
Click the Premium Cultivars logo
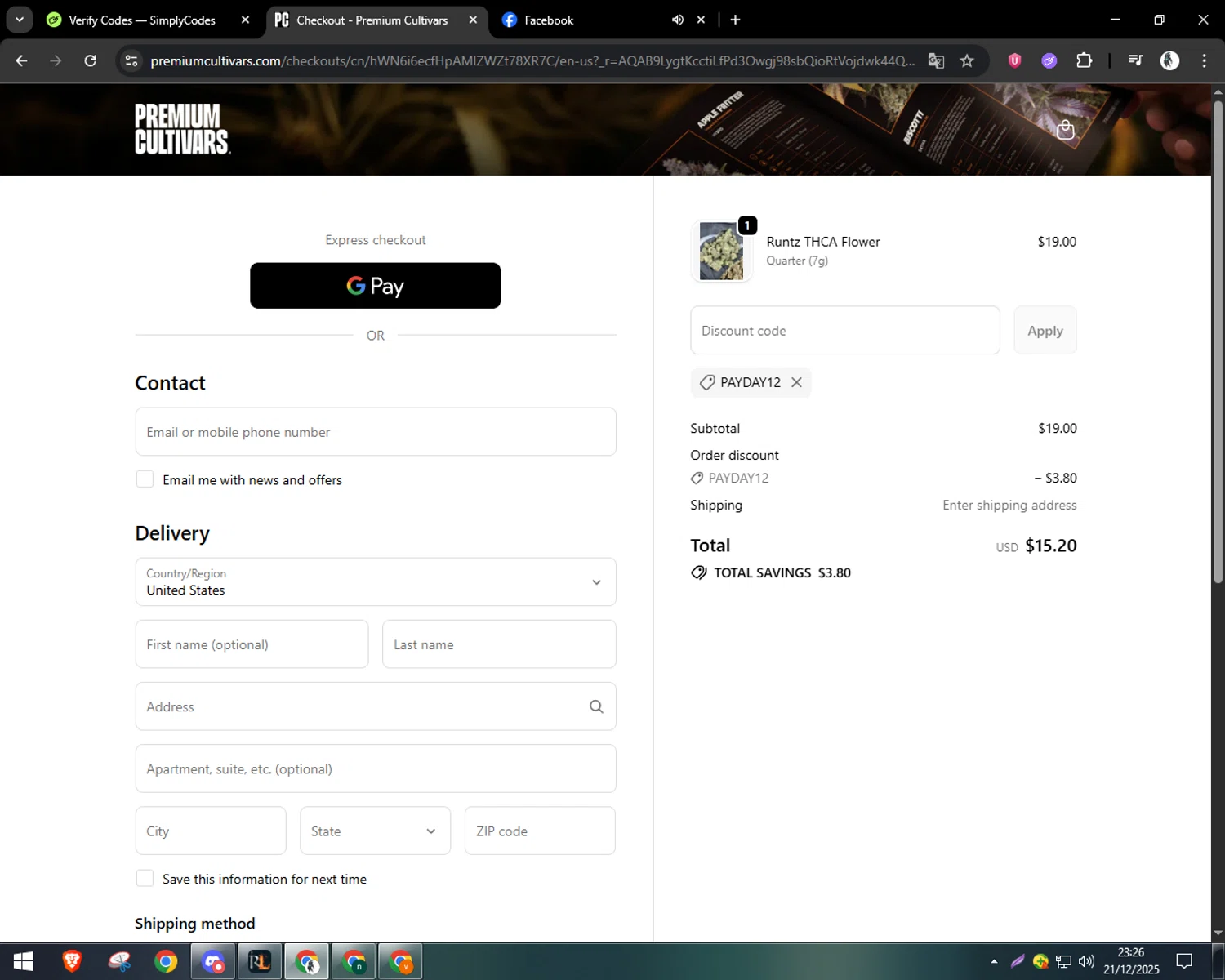(x=182, y=129)
